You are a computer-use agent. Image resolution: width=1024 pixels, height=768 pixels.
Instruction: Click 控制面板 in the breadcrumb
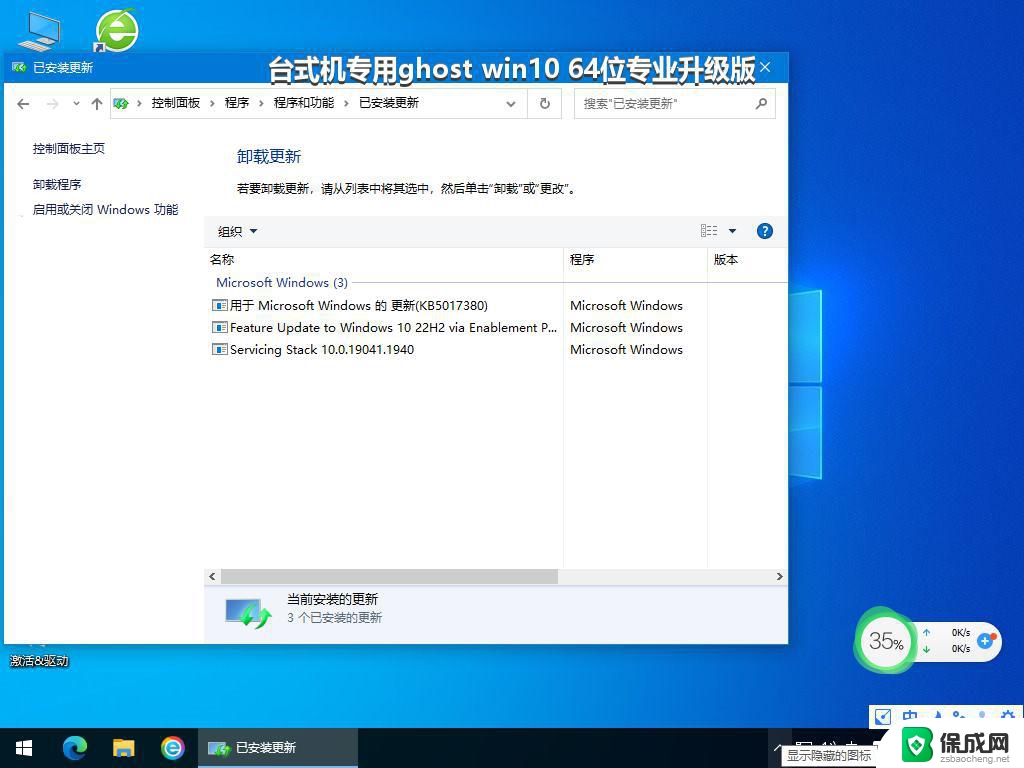click(176, 103)
